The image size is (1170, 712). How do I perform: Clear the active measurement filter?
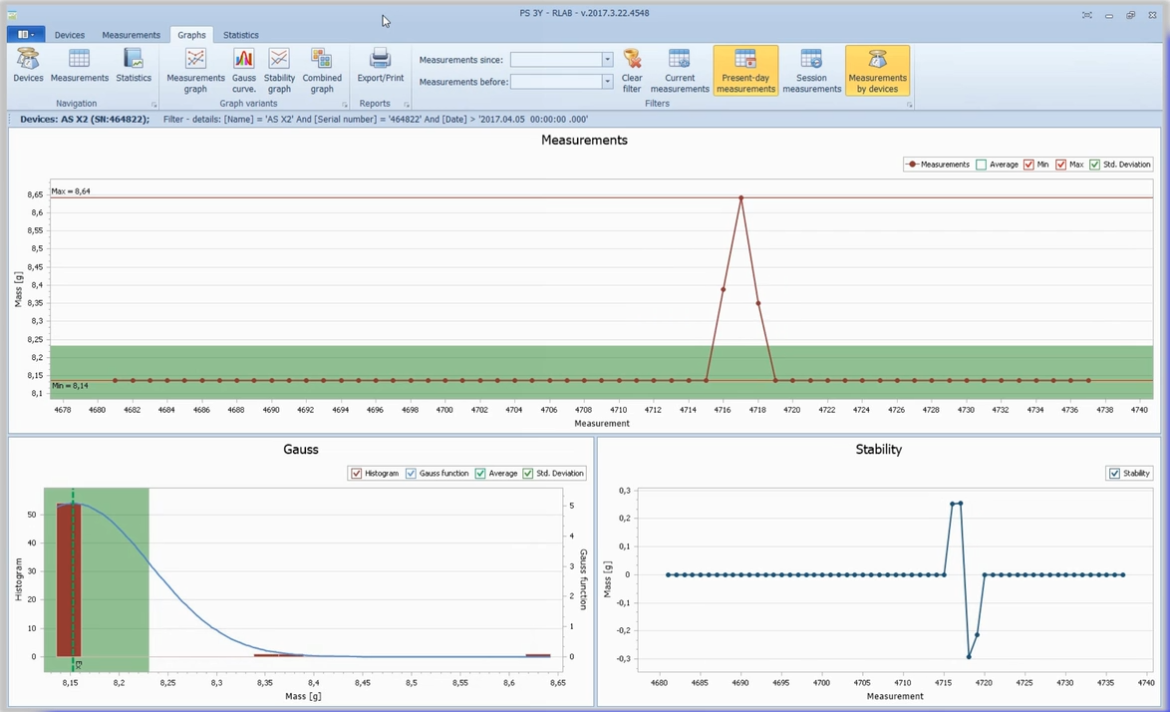click(632, 68)
